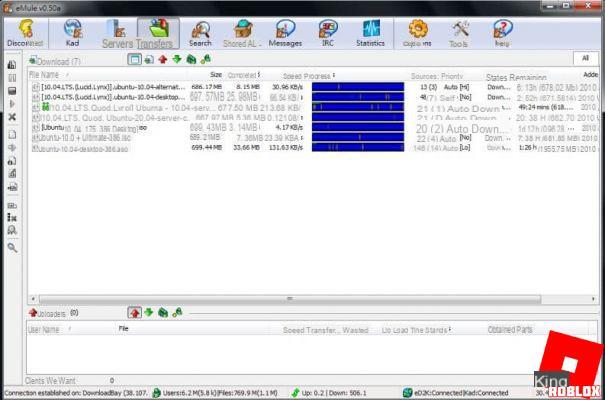Sort uploads by Obtained Parts column
This screenshot has height=400, width=605.
pyautogui.click(x=510, y=329)
